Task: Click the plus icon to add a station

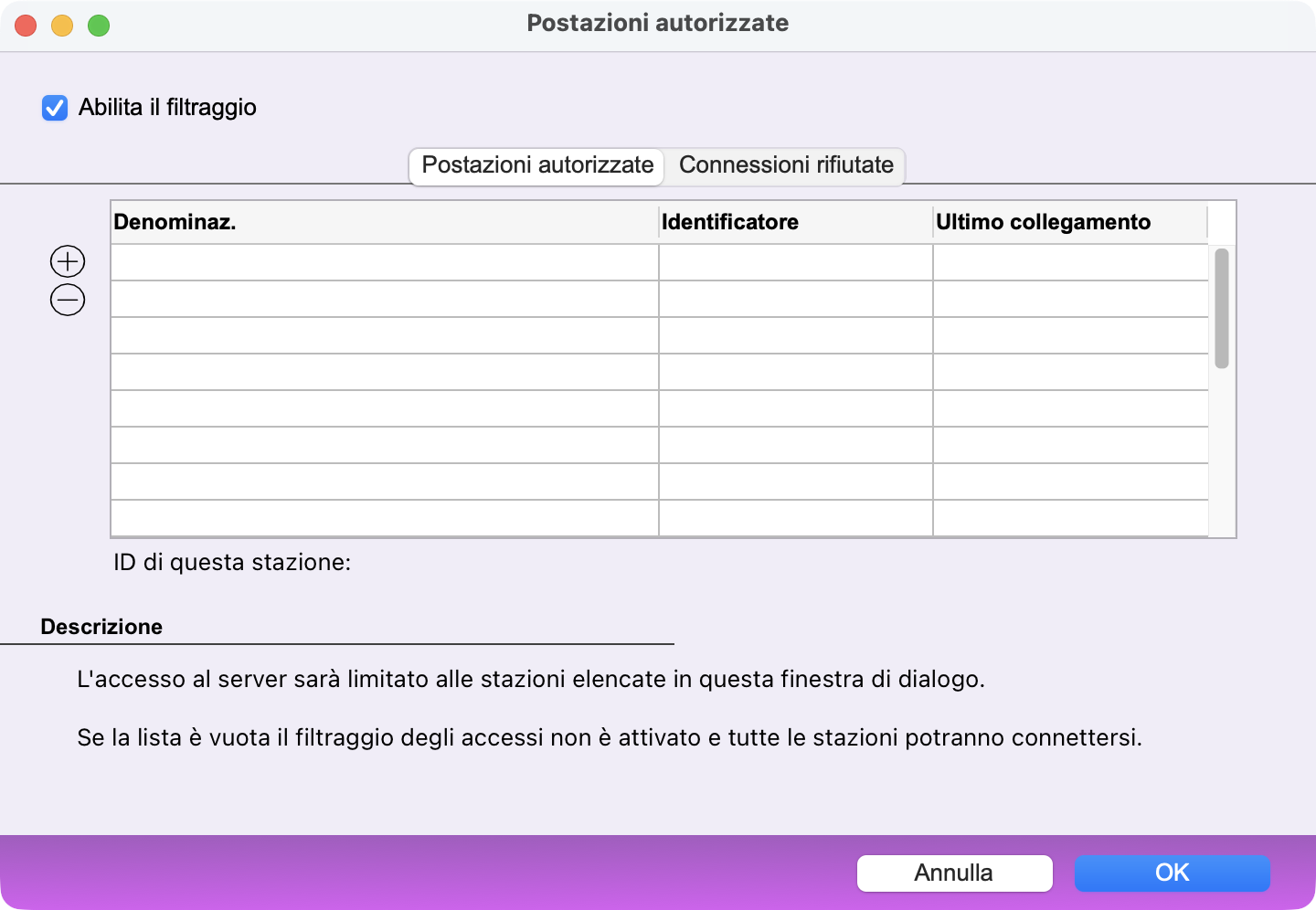Action: [68, 261]
